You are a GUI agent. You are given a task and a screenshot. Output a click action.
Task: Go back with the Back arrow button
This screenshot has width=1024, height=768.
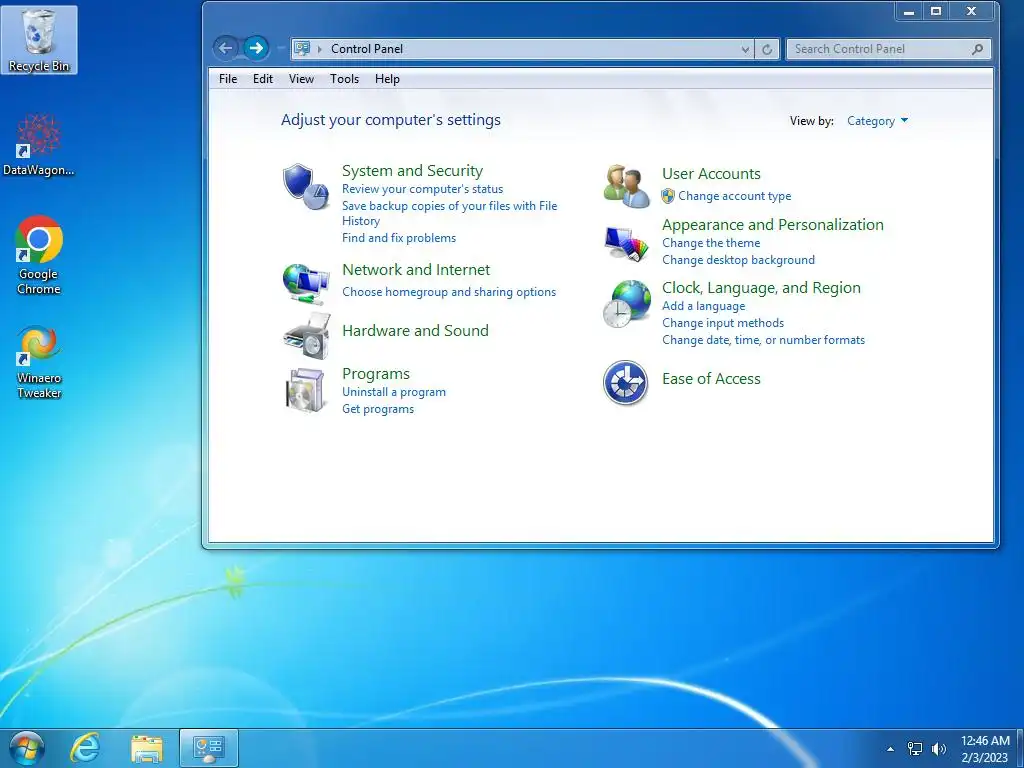click(x=225, y=48)
